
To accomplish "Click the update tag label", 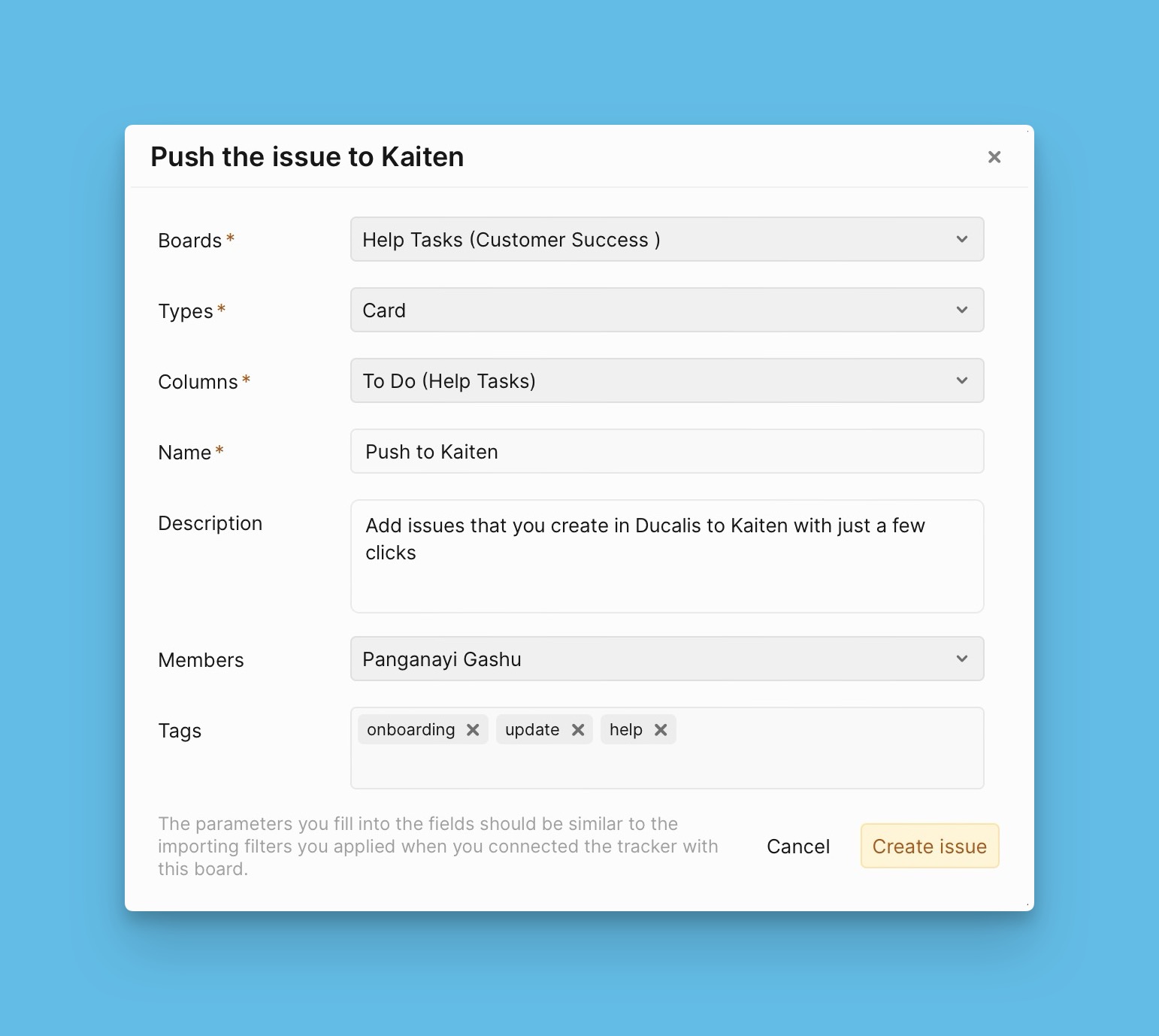I will (x=532, y=730).
